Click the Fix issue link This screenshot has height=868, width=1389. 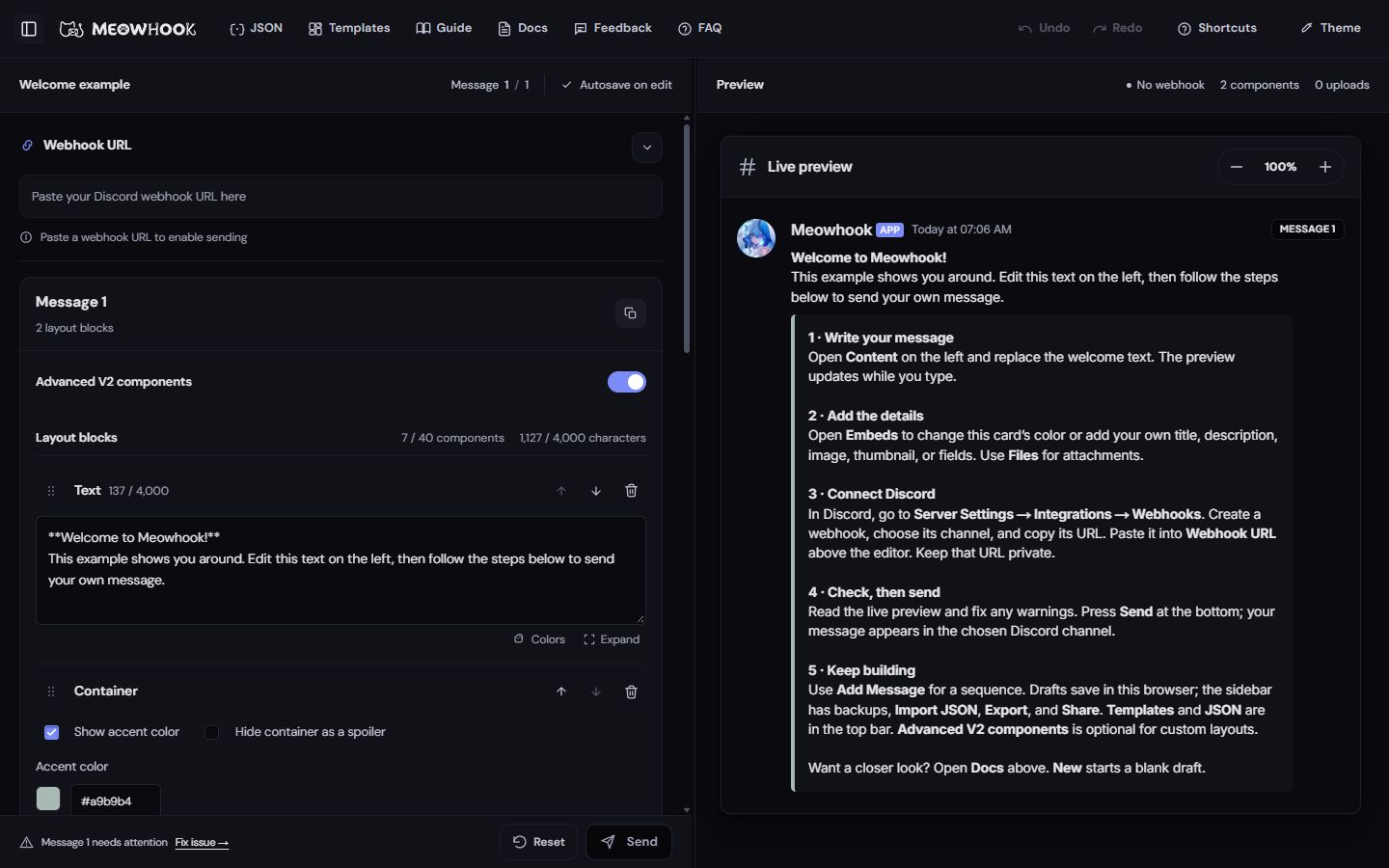coord(202,843)
